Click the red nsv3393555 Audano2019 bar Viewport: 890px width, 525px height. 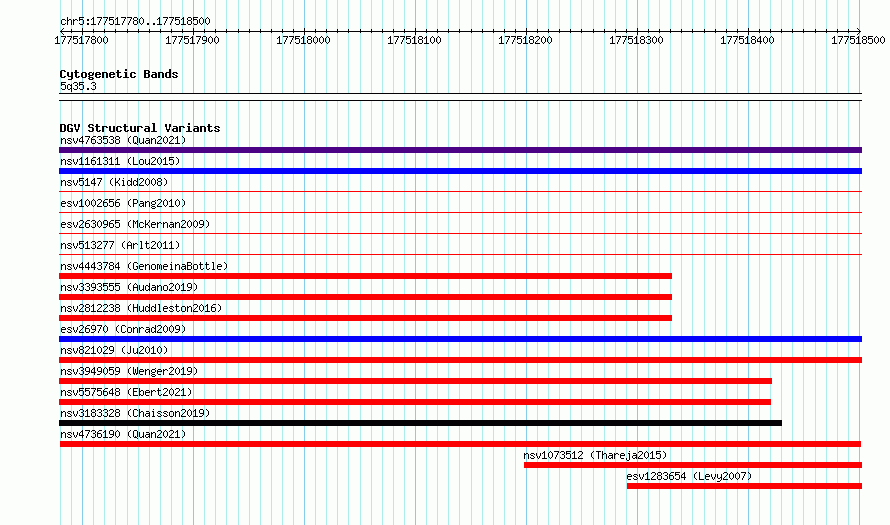(x=366, y=297)
